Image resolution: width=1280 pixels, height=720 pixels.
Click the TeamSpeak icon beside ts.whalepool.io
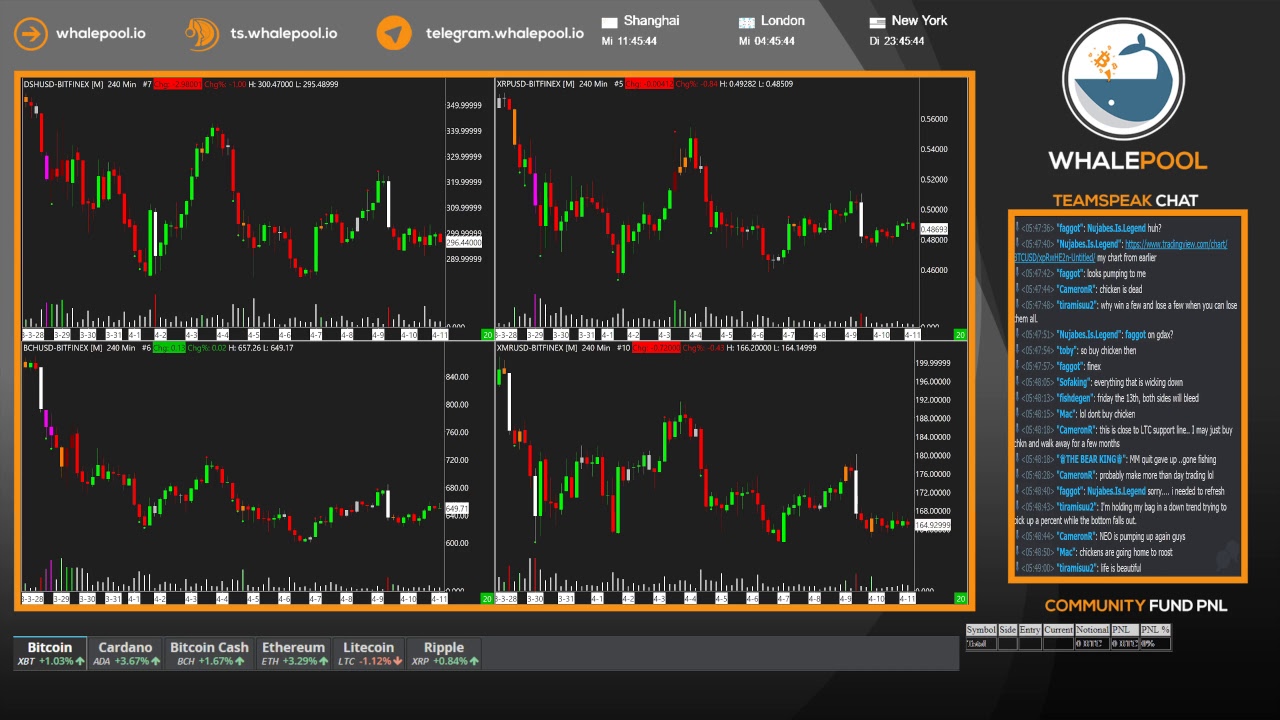[202, 33]
